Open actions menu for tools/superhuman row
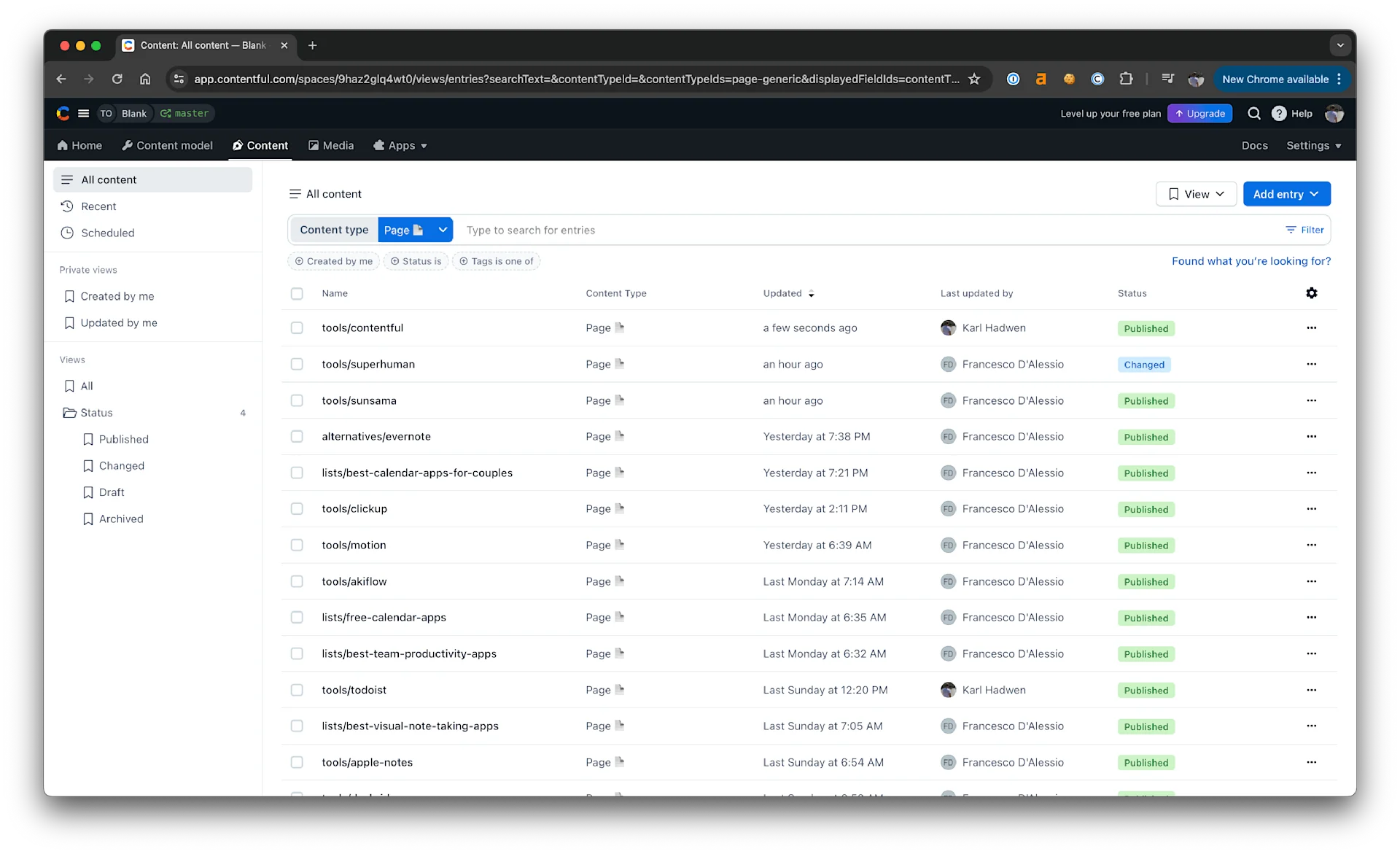The height and width of the screenshot is (854, 1400). (1311, 364)
